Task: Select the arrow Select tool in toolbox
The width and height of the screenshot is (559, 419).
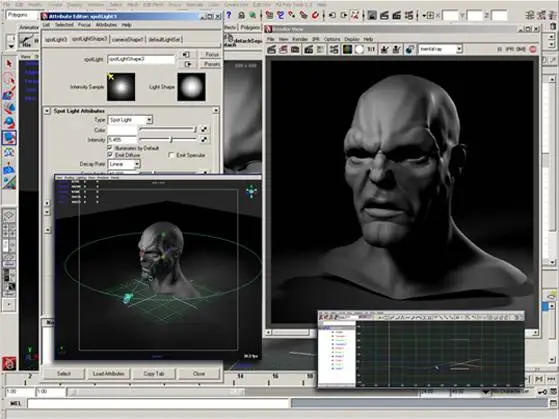Action: (x=9, y=63)
